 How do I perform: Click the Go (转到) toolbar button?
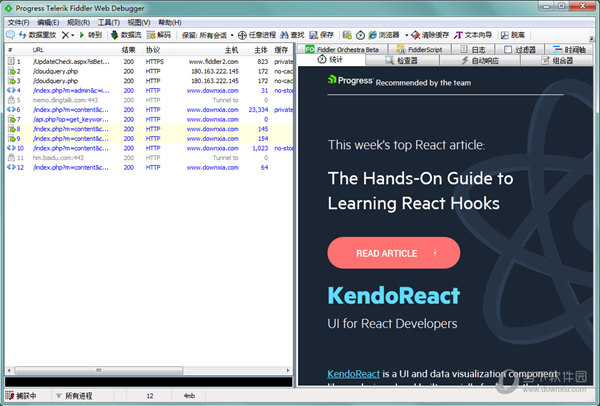coord(91,35)
